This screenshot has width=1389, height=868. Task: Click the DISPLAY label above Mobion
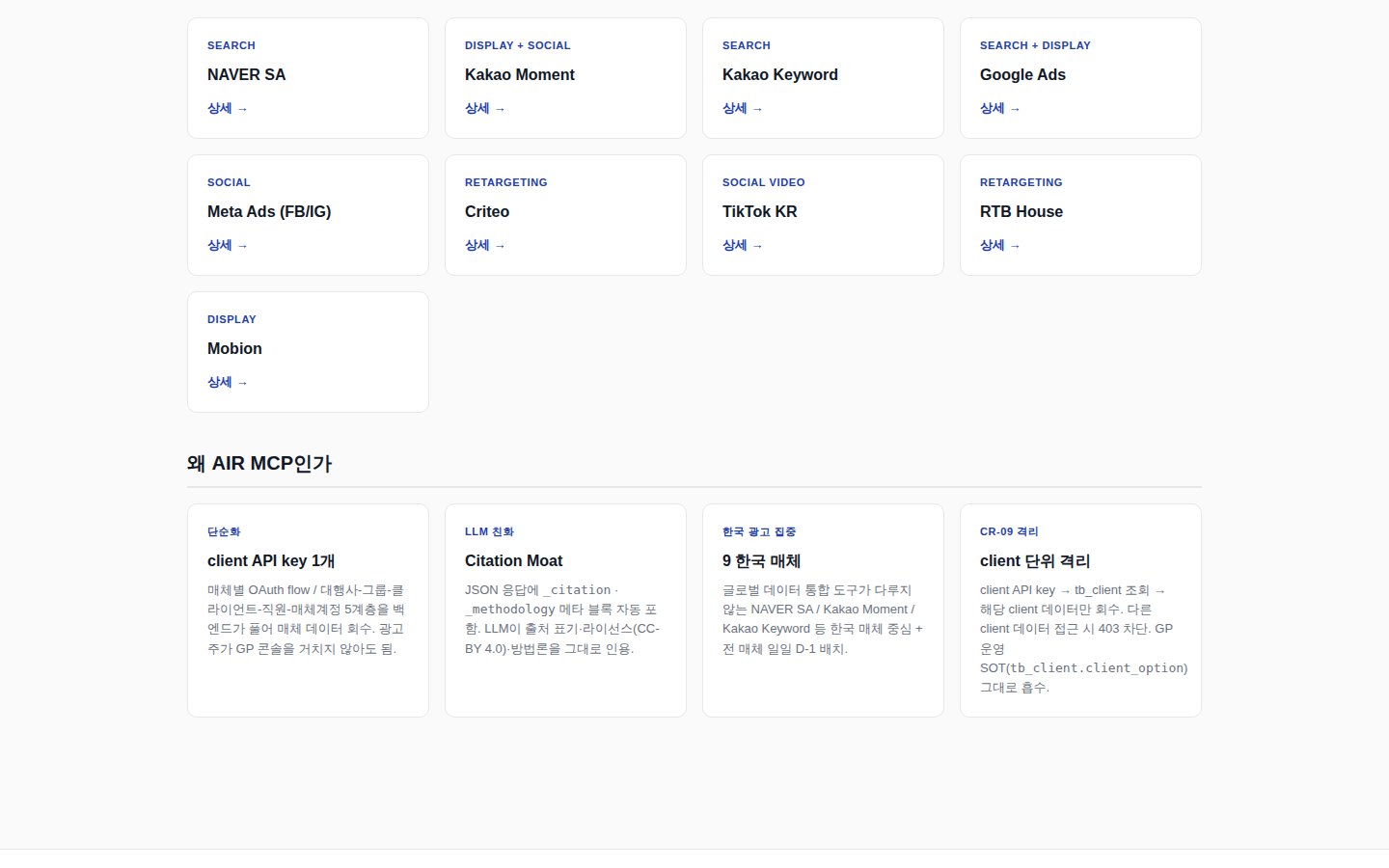tap(231, 319)
